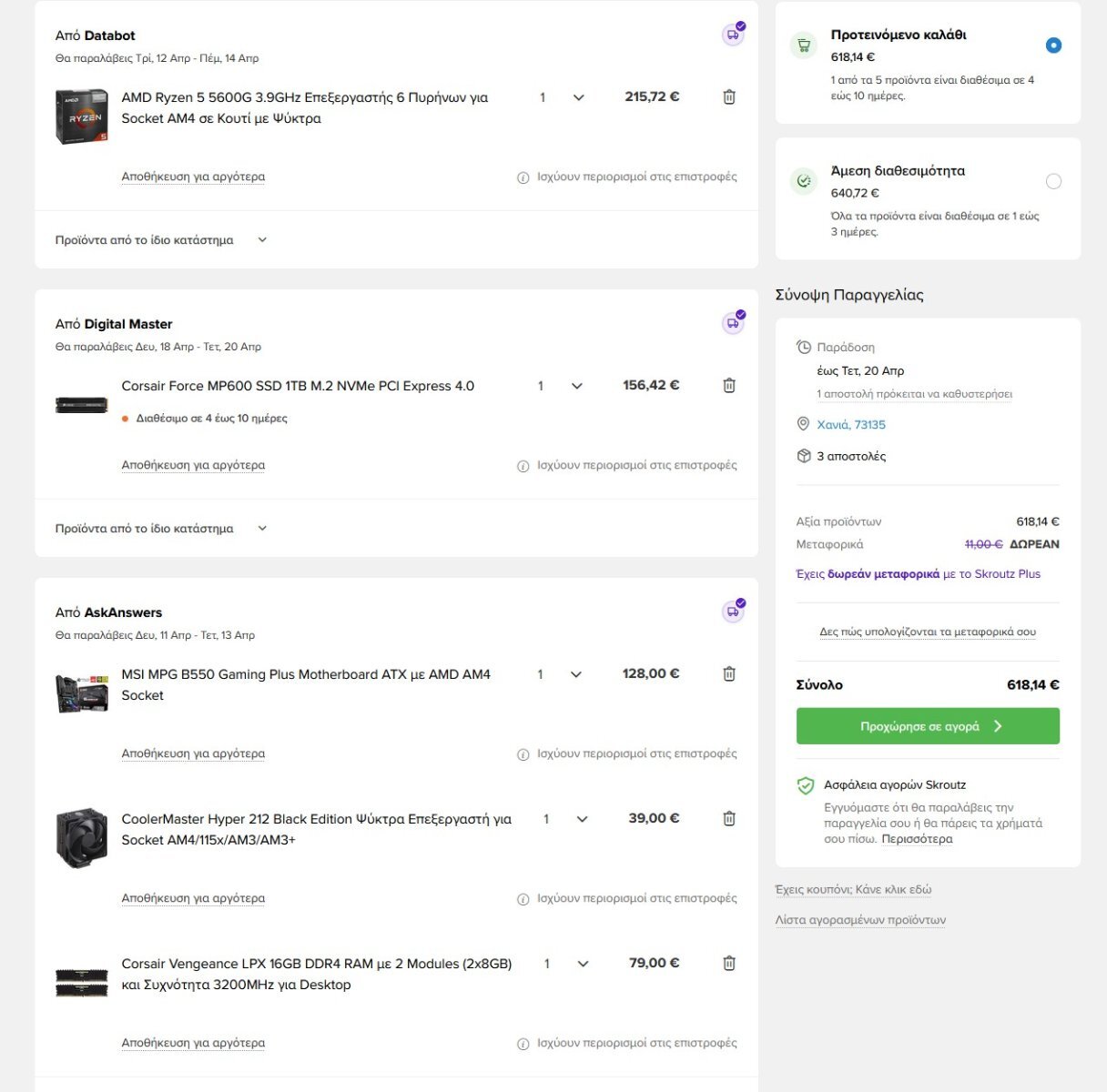Click the Skroutz purchase safety shield icon
The image size is (1107, 1092).
coord(805,785)
